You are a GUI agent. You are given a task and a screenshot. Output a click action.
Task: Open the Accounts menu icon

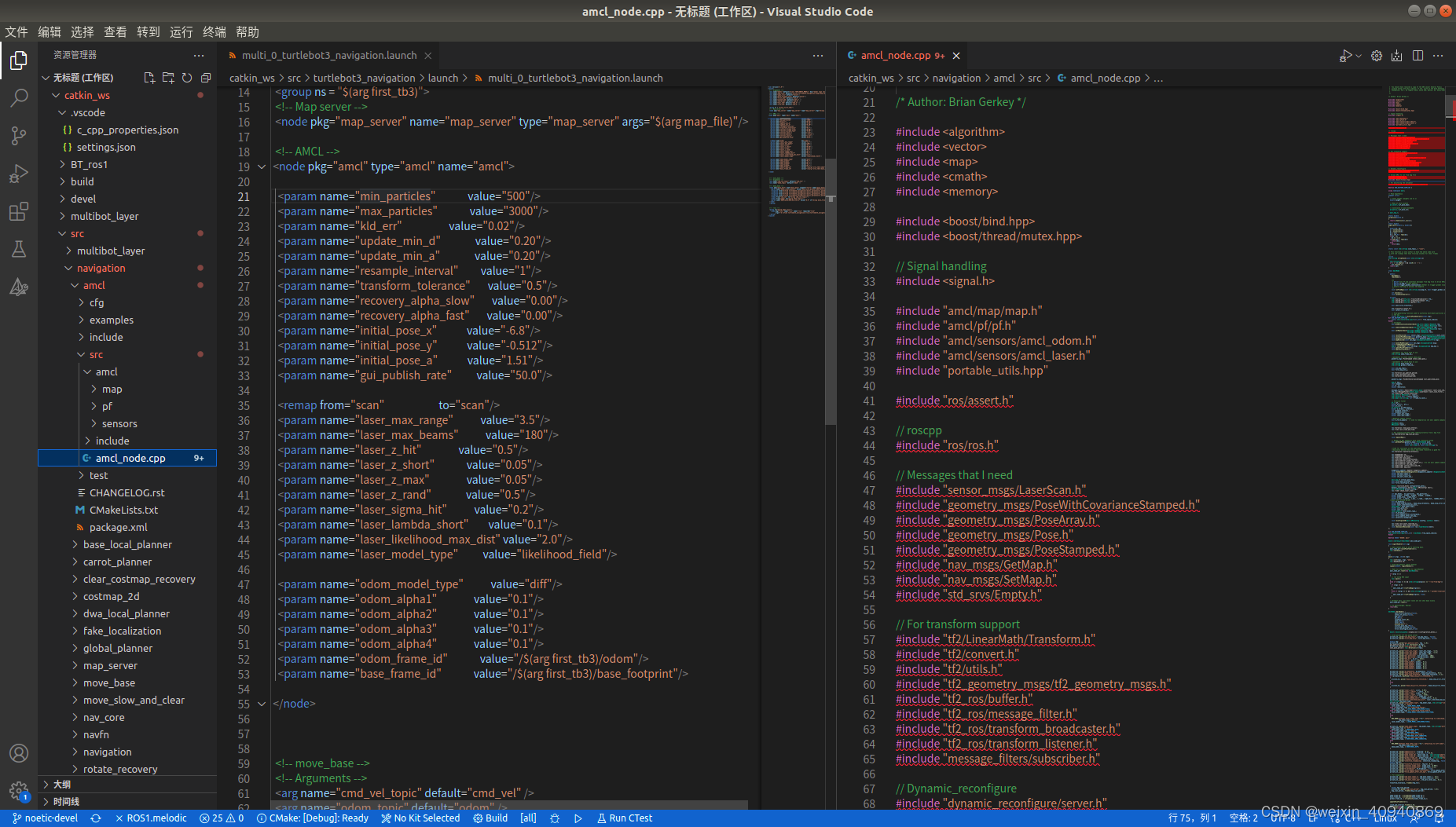pos(19,753)
